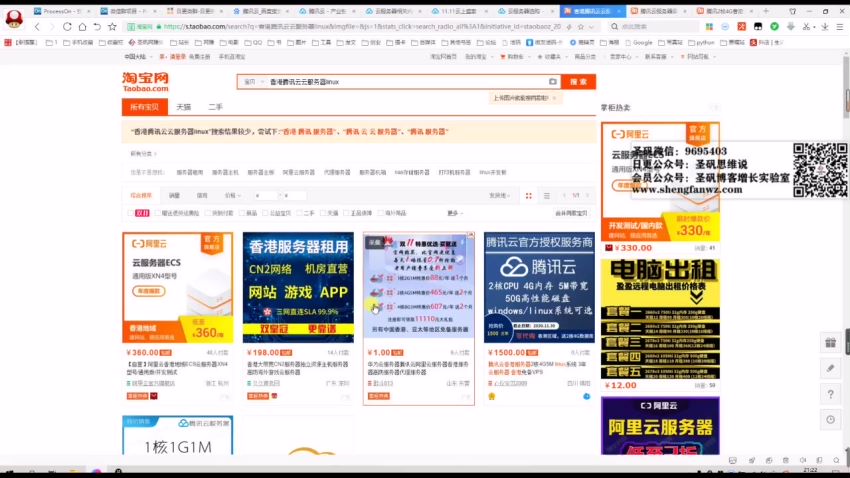This screenshot has width=850, height=478.
Task: Click the undo-close-tab arrow icon
Action: (97, 27)
